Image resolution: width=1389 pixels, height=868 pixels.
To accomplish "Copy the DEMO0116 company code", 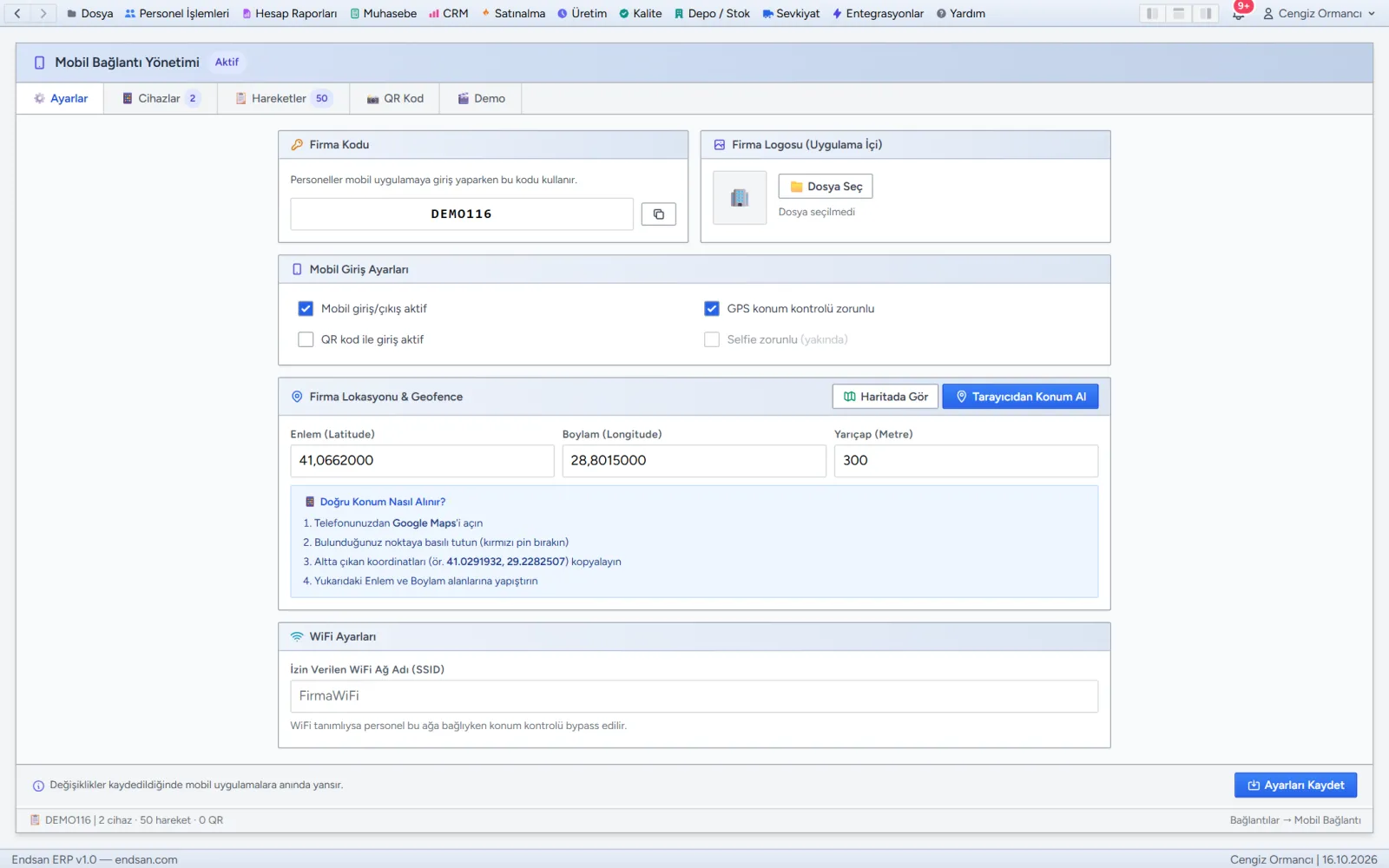I will [x=658, y=214].
